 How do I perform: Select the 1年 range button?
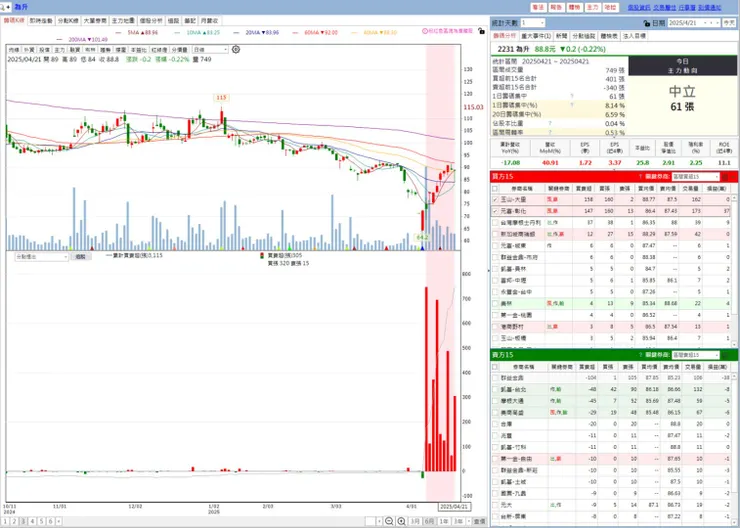point(444,521)
